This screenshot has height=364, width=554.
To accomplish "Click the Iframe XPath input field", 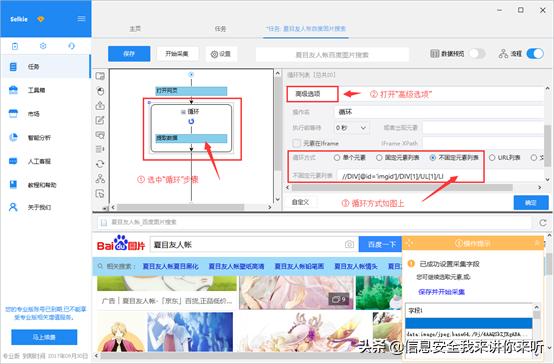I will [x=483, y=143].
